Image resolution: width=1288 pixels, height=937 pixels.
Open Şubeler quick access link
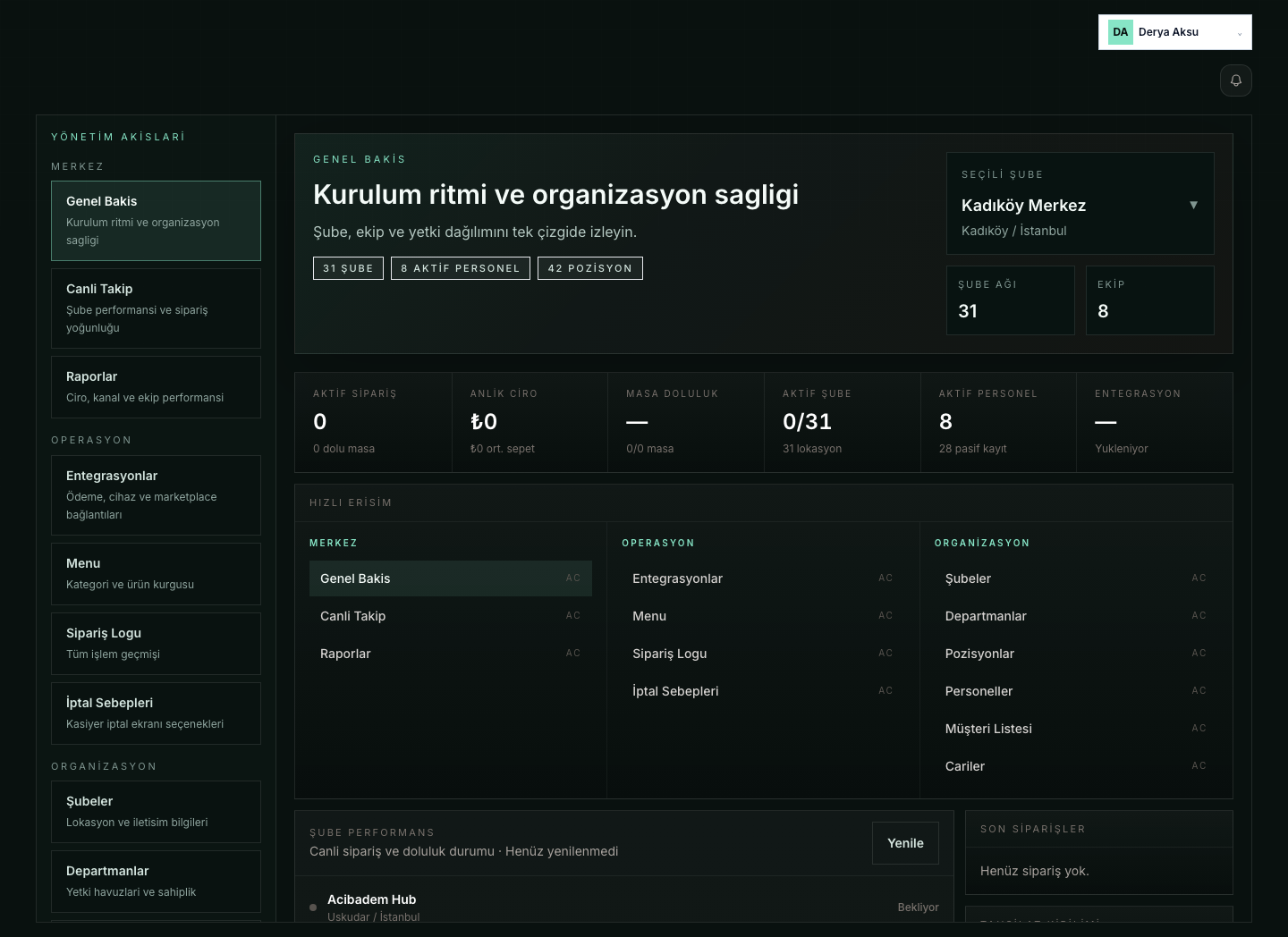(1076, 578)
